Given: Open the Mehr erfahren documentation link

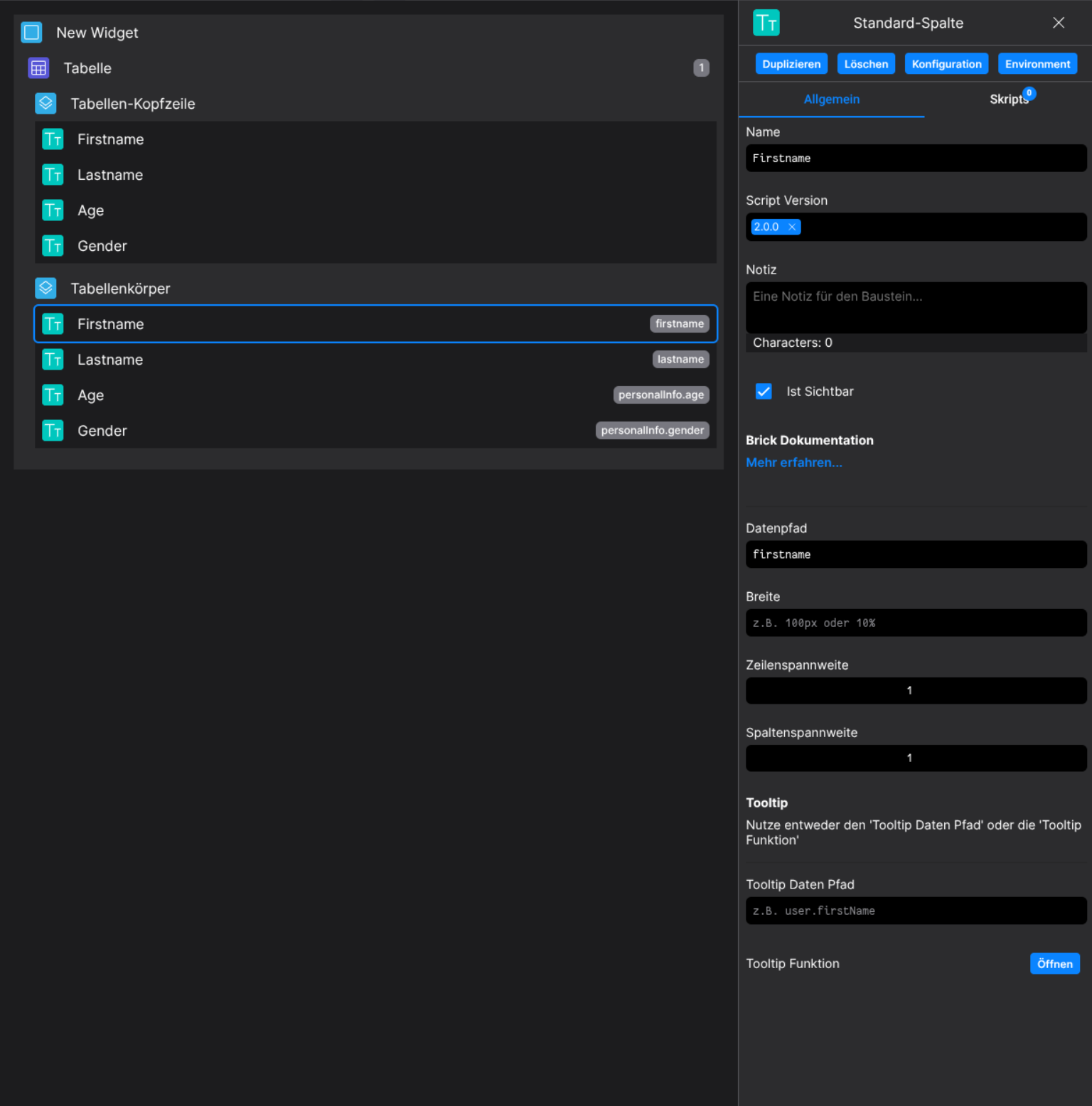Looking at the screenshot, I should tap(793, 462).
